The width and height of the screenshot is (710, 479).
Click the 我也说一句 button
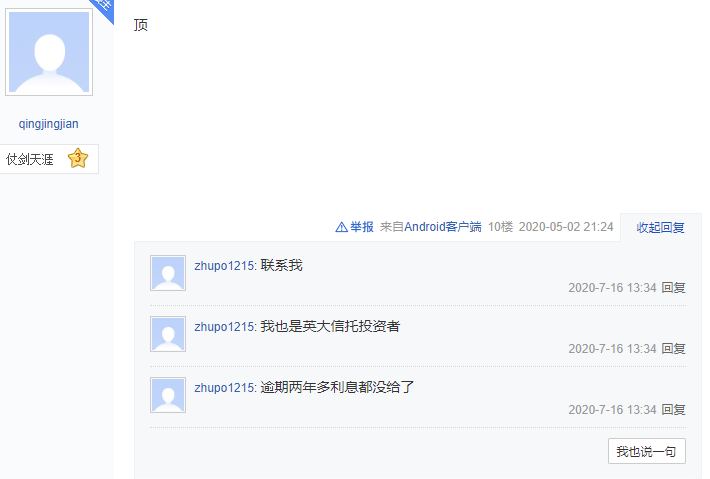click(647, 451)
